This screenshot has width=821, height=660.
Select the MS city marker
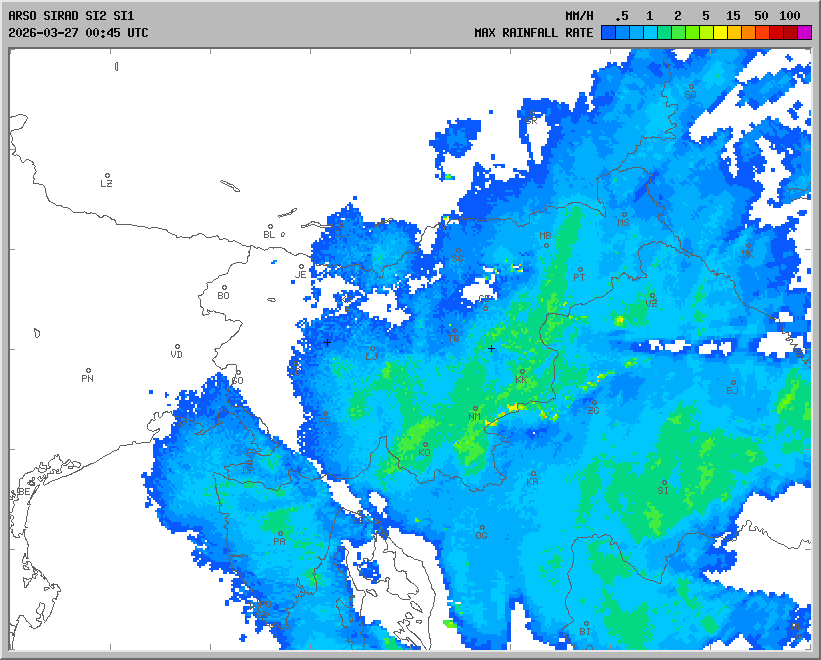[624, 215]
